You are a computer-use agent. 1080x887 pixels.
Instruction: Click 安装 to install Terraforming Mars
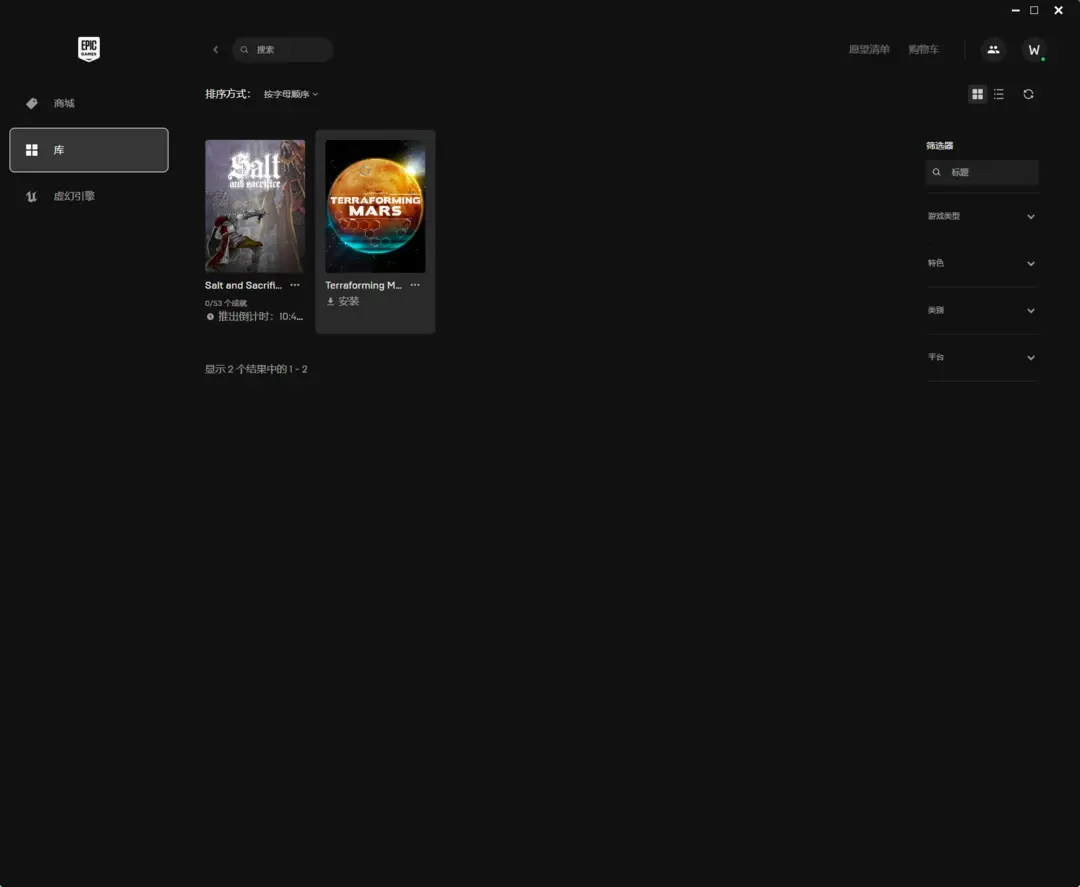pos(343,302)
